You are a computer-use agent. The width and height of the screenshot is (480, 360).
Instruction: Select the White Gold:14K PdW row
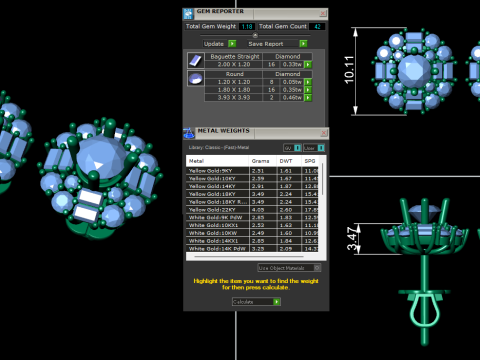[x=252, y=248]
